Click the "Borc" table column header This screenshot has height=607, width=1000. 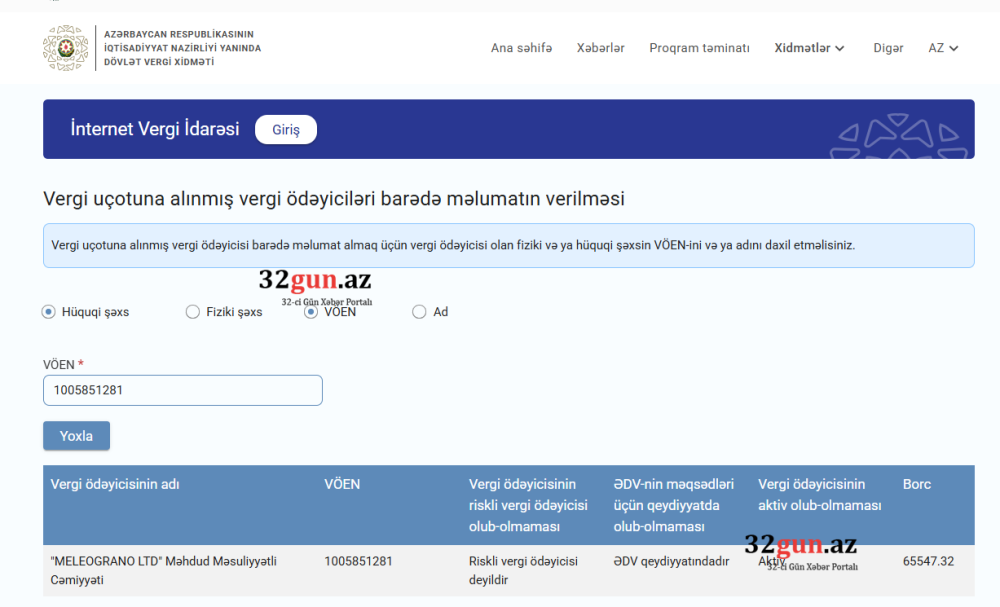tap(917, 484)
